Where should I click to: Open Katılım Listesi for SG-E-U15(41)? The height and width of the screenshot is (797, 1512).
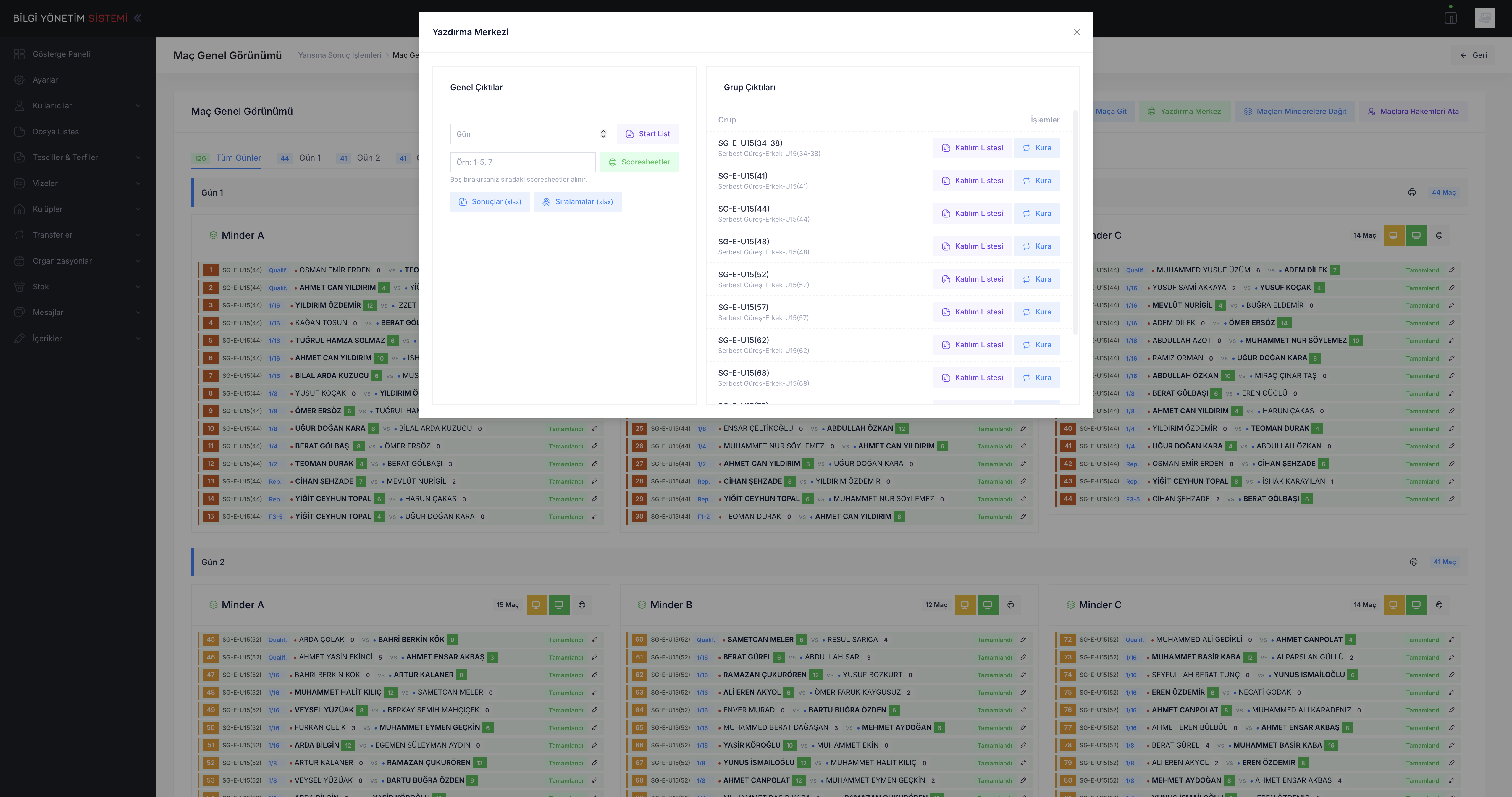coord(972,181)
